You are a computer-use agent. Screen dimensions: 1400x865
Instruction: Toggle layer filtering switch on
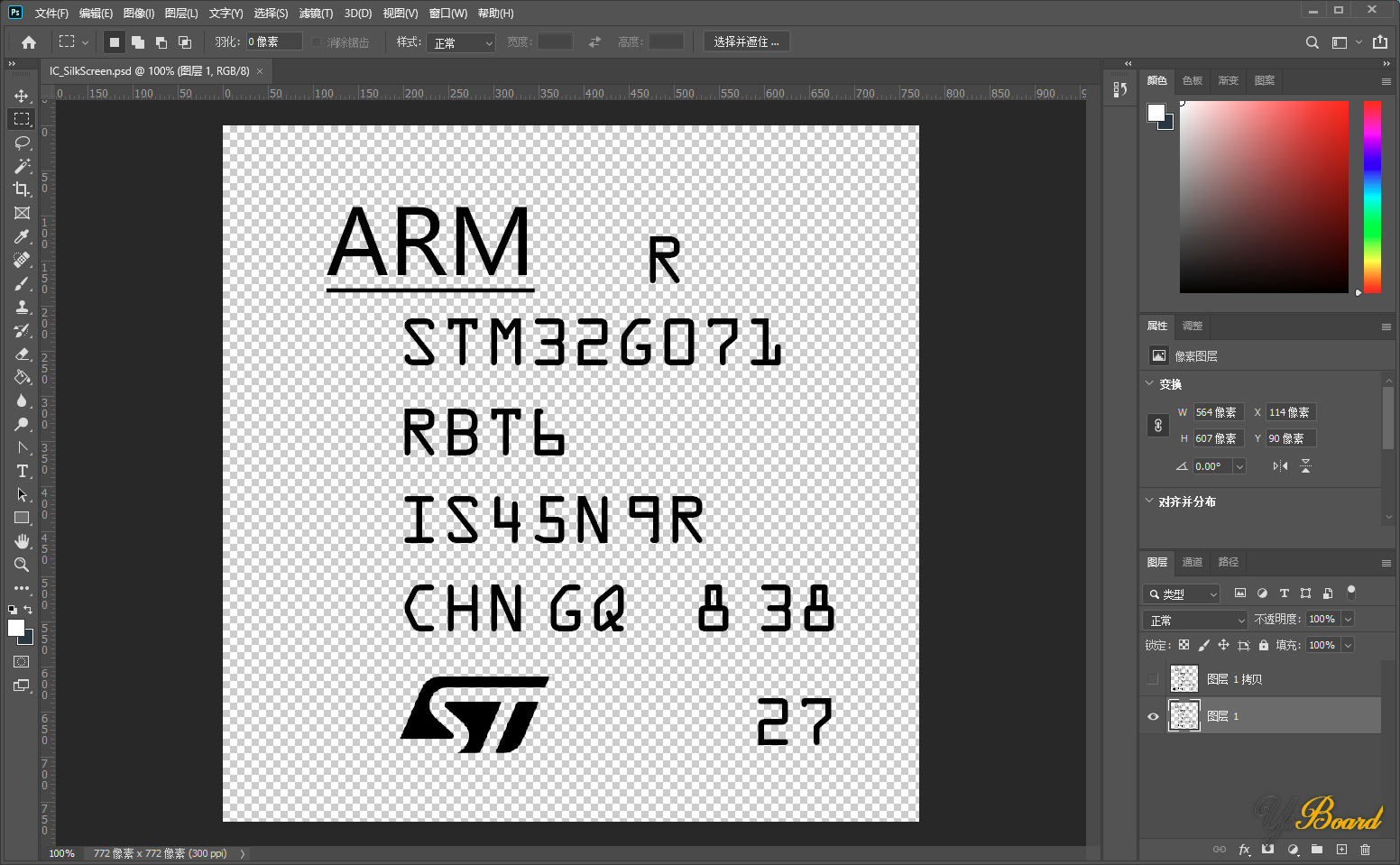pyautogui.click(x=1351, y=593)
